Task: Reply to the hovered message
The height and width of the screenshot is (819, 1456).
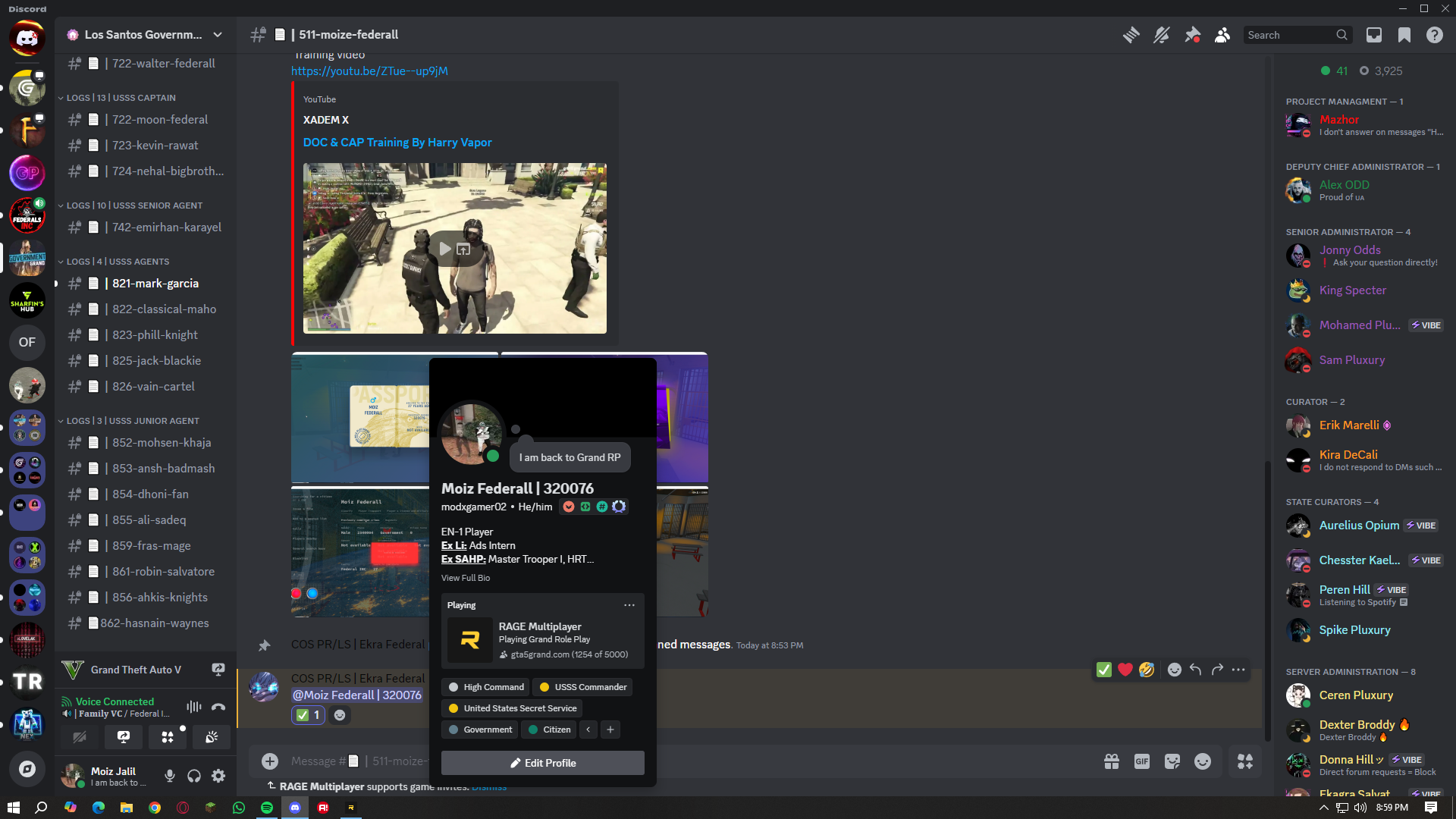Action: coord(1195,670)
